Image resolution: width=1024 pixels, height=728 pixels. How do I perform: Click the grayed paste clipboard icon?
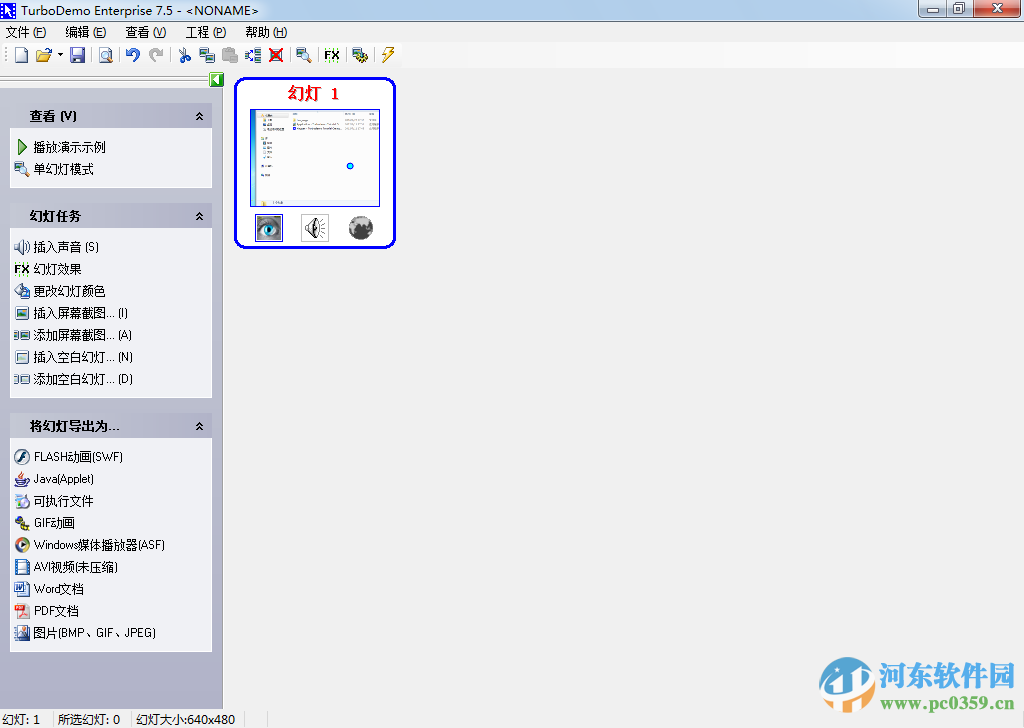230,55
